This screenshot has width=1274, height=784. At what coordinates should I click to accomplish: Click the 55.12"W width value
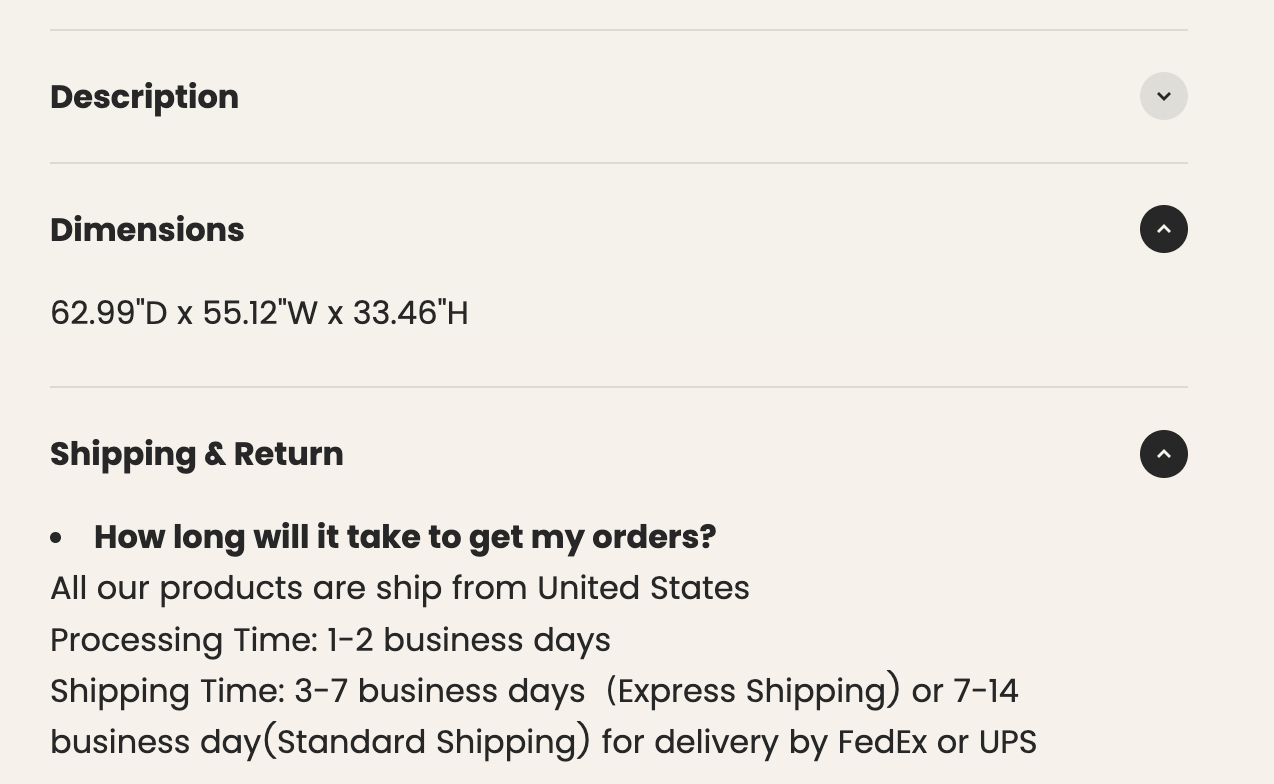[x=260, y=313]
